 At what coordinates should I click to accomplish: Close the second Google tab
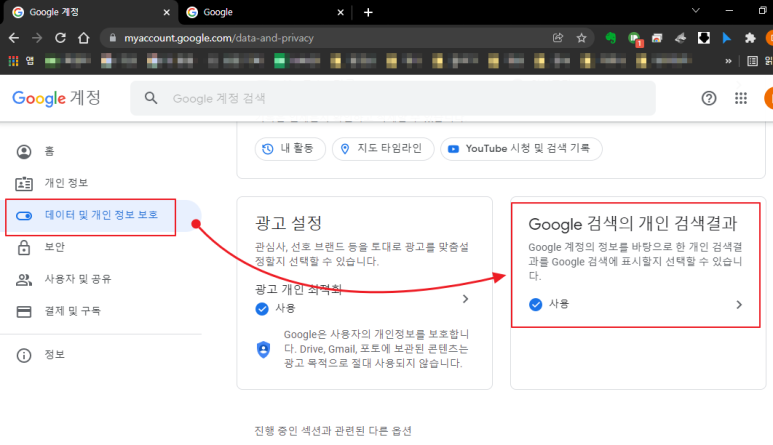[340, 12]
